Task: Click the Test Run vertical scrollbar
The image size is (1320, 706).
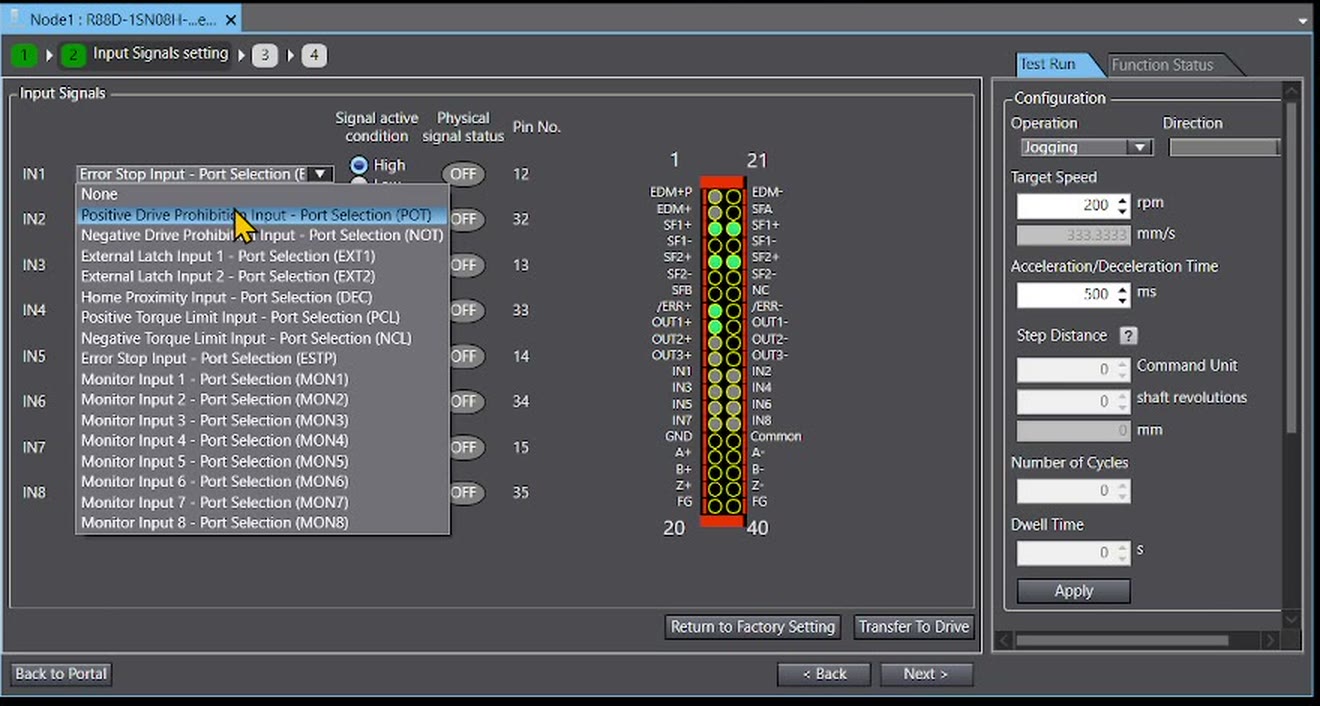Action: coord(1291,270)
